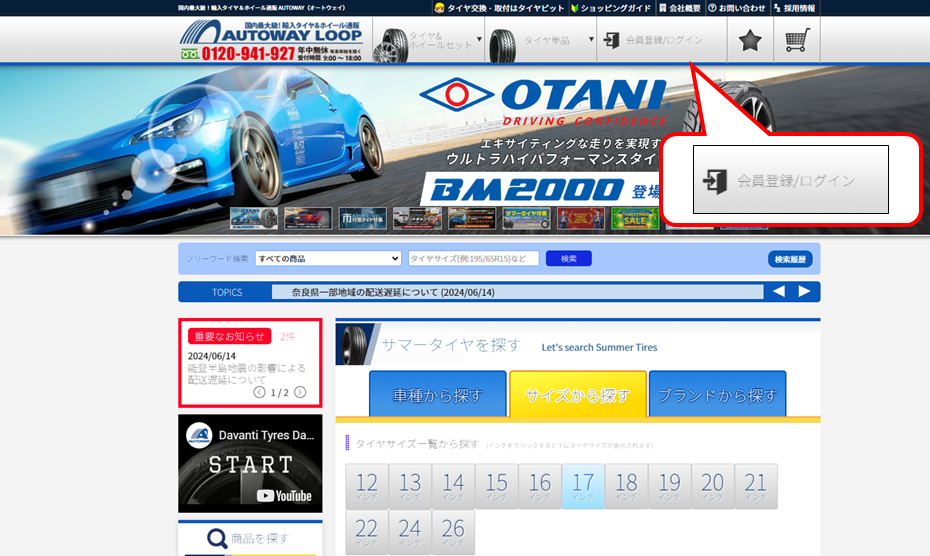930x556 pixels.
Task: Click the 商品を探す magnifier icon
Action: pyautogui.click(x=217, y=539)
